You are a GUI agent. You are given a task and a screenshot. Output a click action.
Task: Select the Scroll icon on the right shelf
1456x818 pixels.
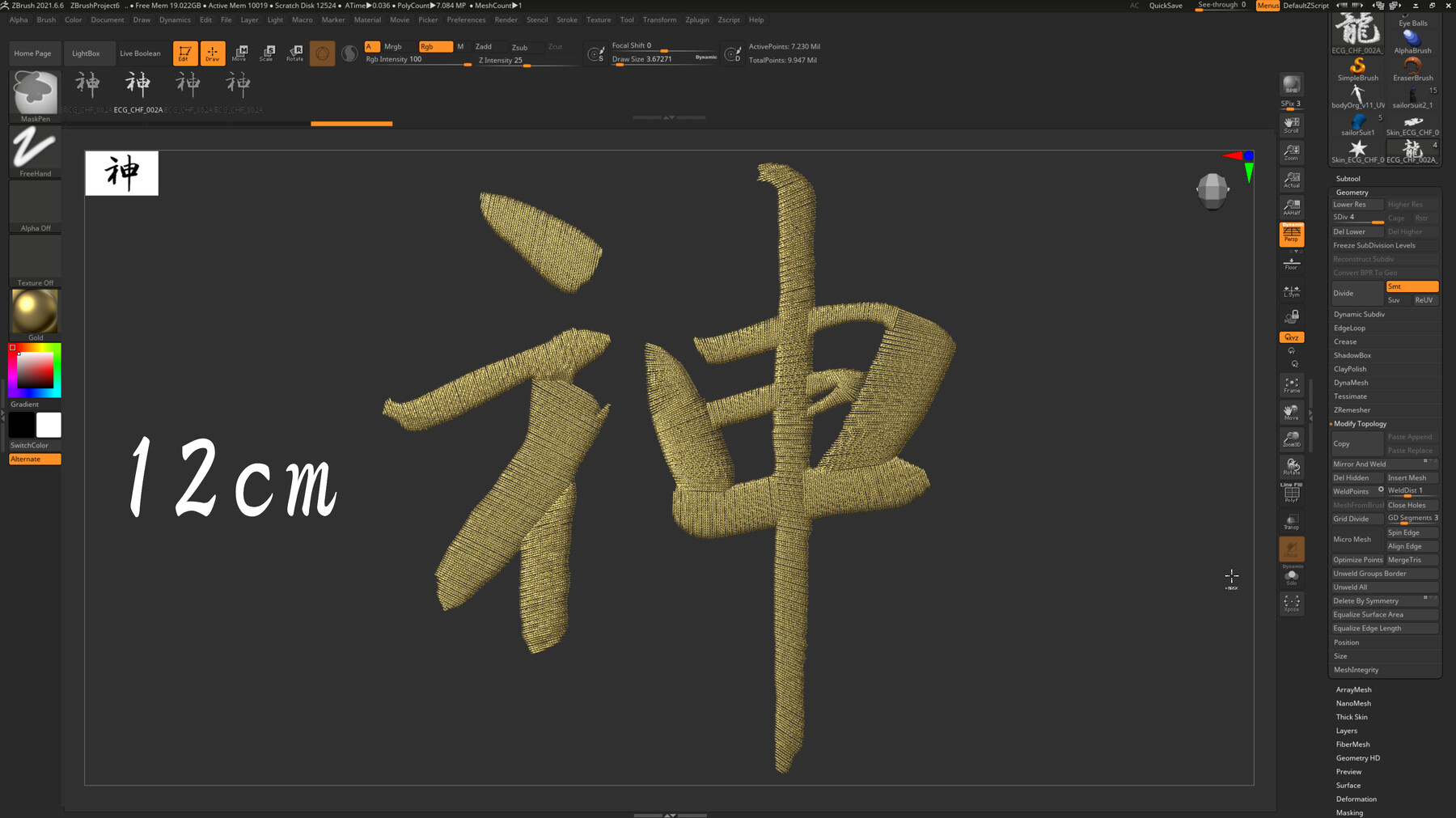pos(1291,123)
